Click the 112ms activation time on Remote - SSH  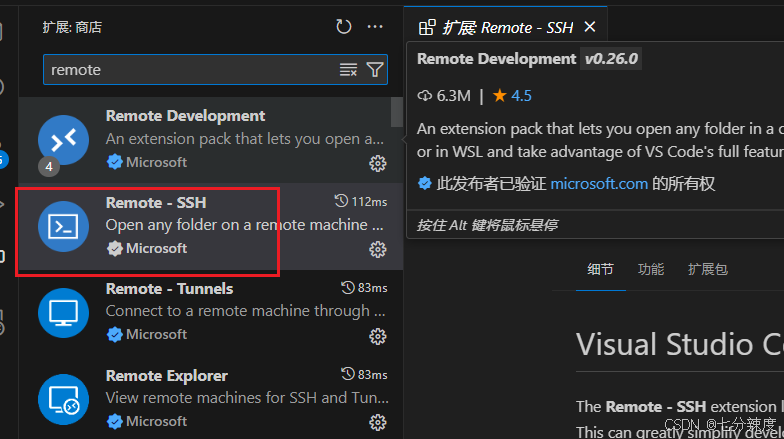point(369,202)
